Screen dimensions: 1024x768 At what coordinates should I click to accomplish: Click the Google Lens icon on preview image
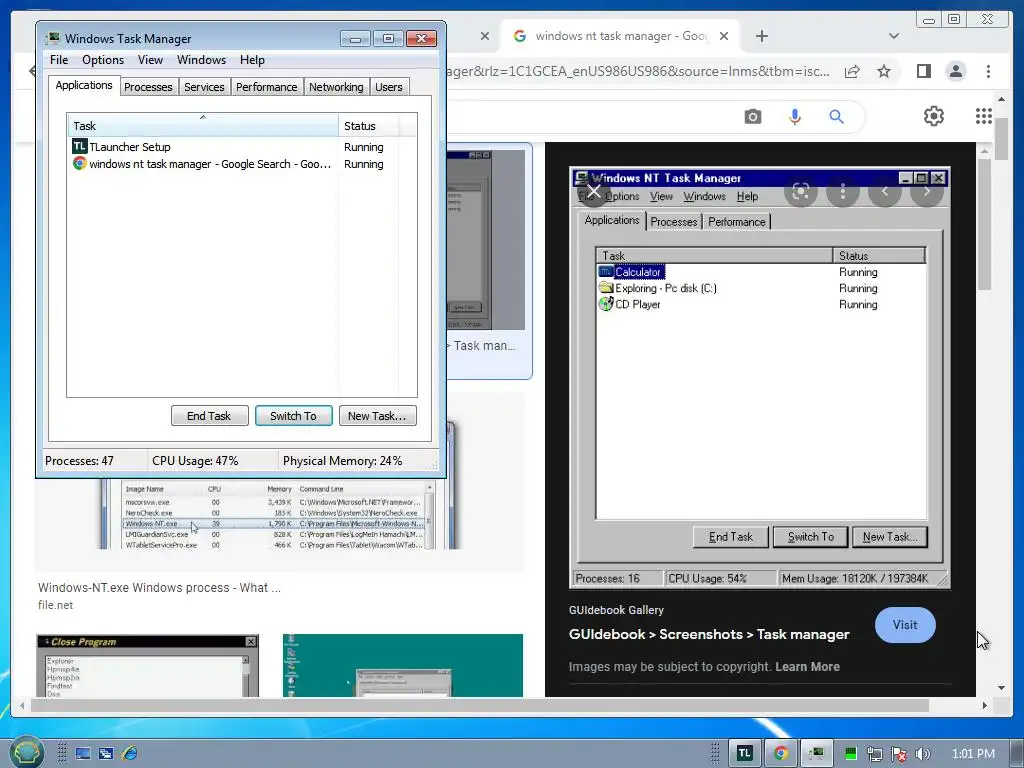pyautogui.click(x=801, y=191)
